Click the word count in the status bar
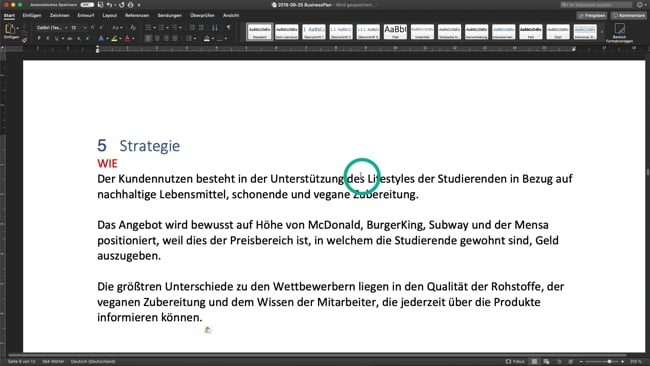This screenshot has height=366, width=650. click(x=53, y=361)
